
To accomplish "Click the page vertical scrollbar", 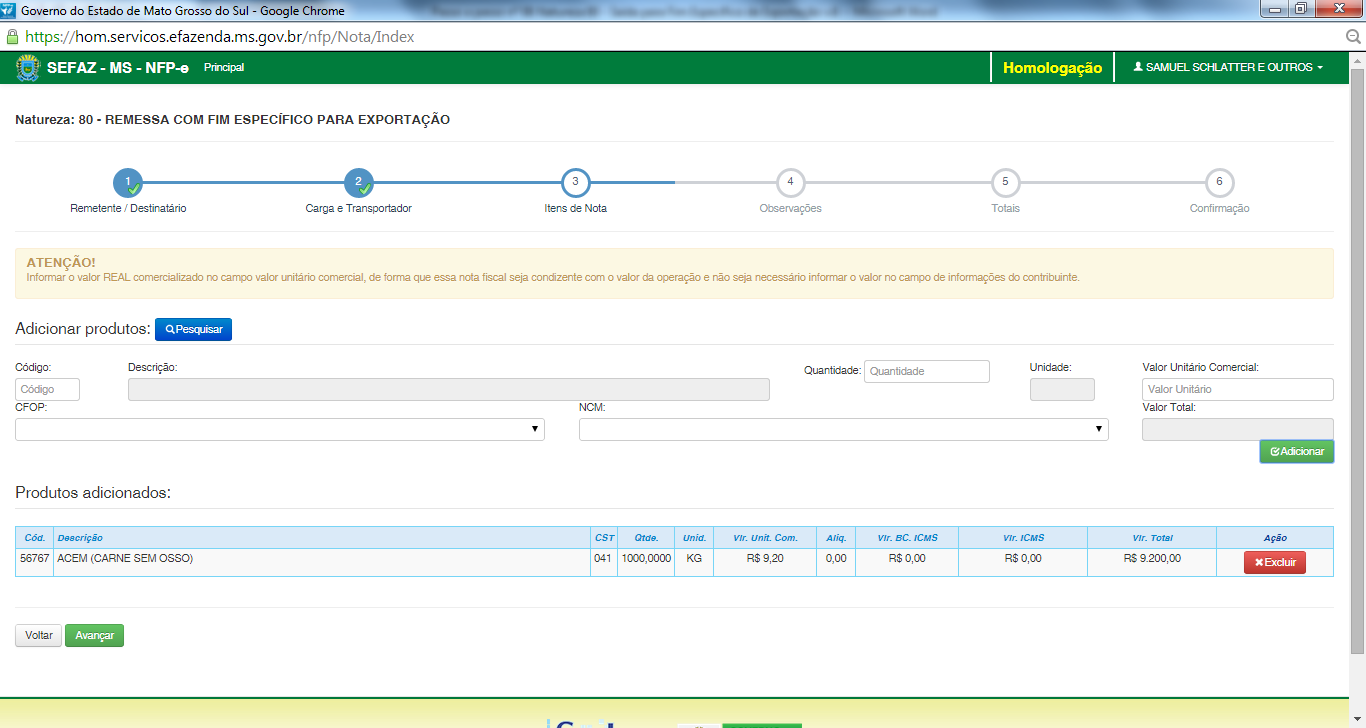I will pyautogui.click(x=1357, y=362).
